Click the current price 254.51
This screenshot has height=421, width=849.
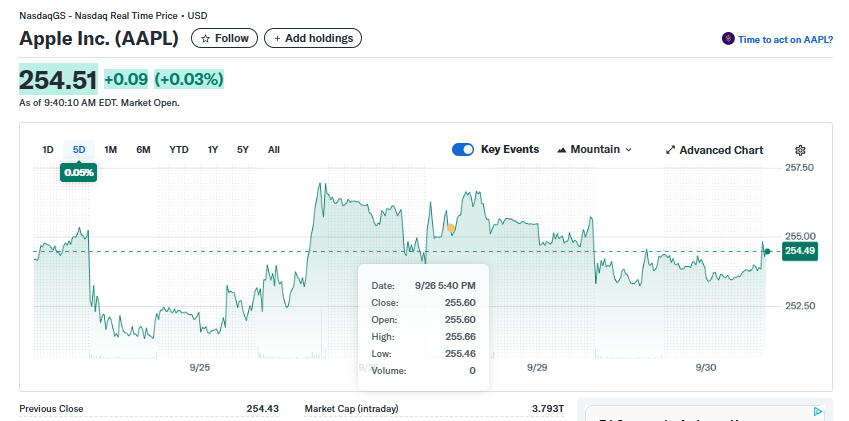click(58, 80)
